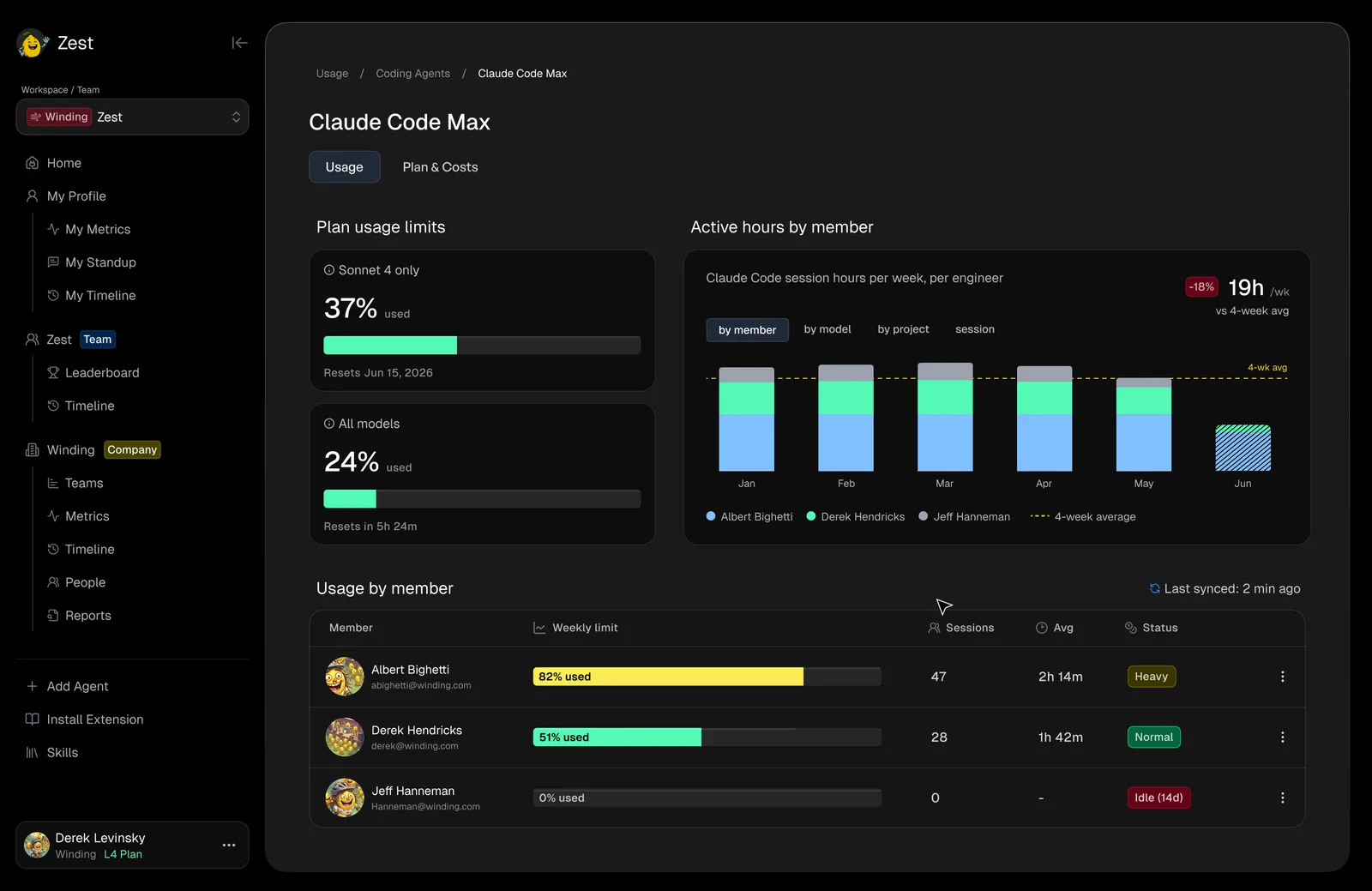
Task: Toggle Jeff Hanneman legend swatch
Action: [924, 516]
